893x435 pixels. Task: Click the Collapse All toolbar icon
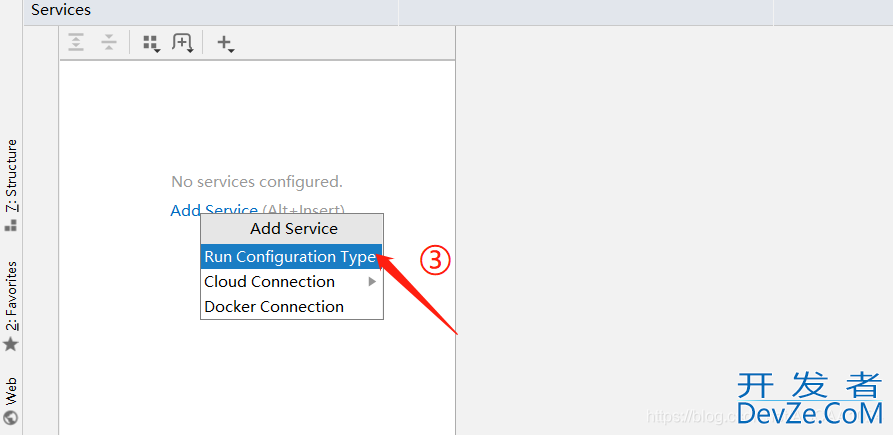[x=109, y=42]
